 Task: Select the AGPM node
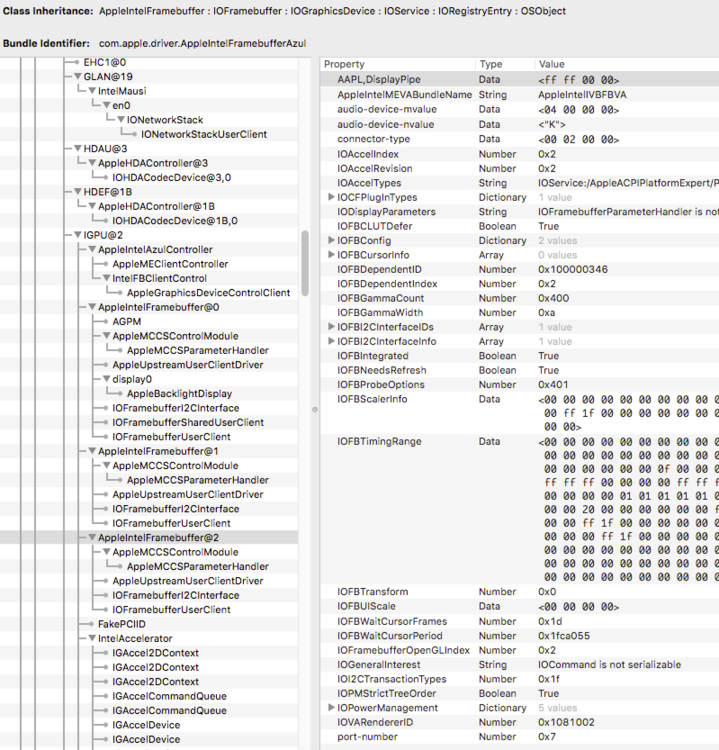coord(125,322)
